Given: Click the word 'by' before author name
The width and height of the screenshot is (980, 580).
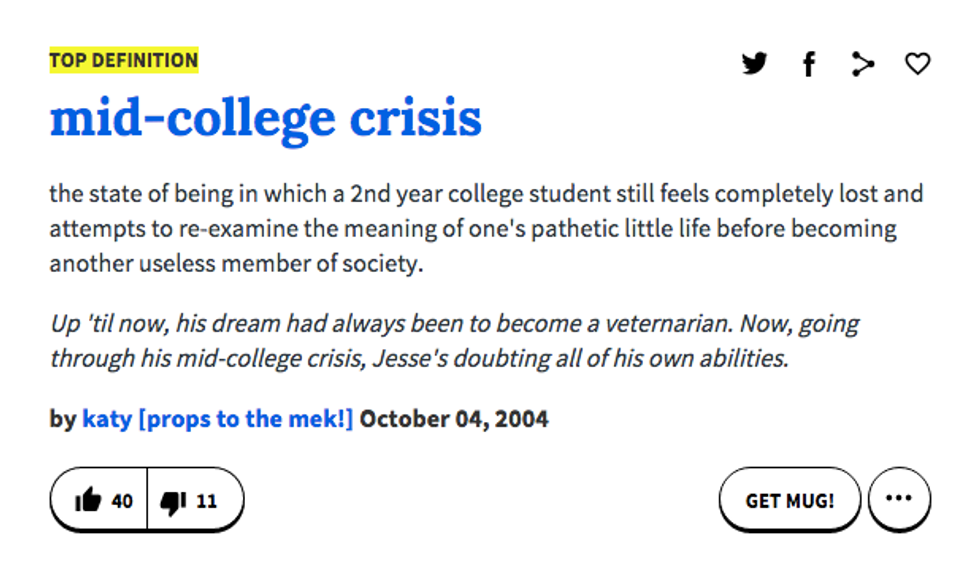Looking at the screenshot, I should tap(62, 418).
